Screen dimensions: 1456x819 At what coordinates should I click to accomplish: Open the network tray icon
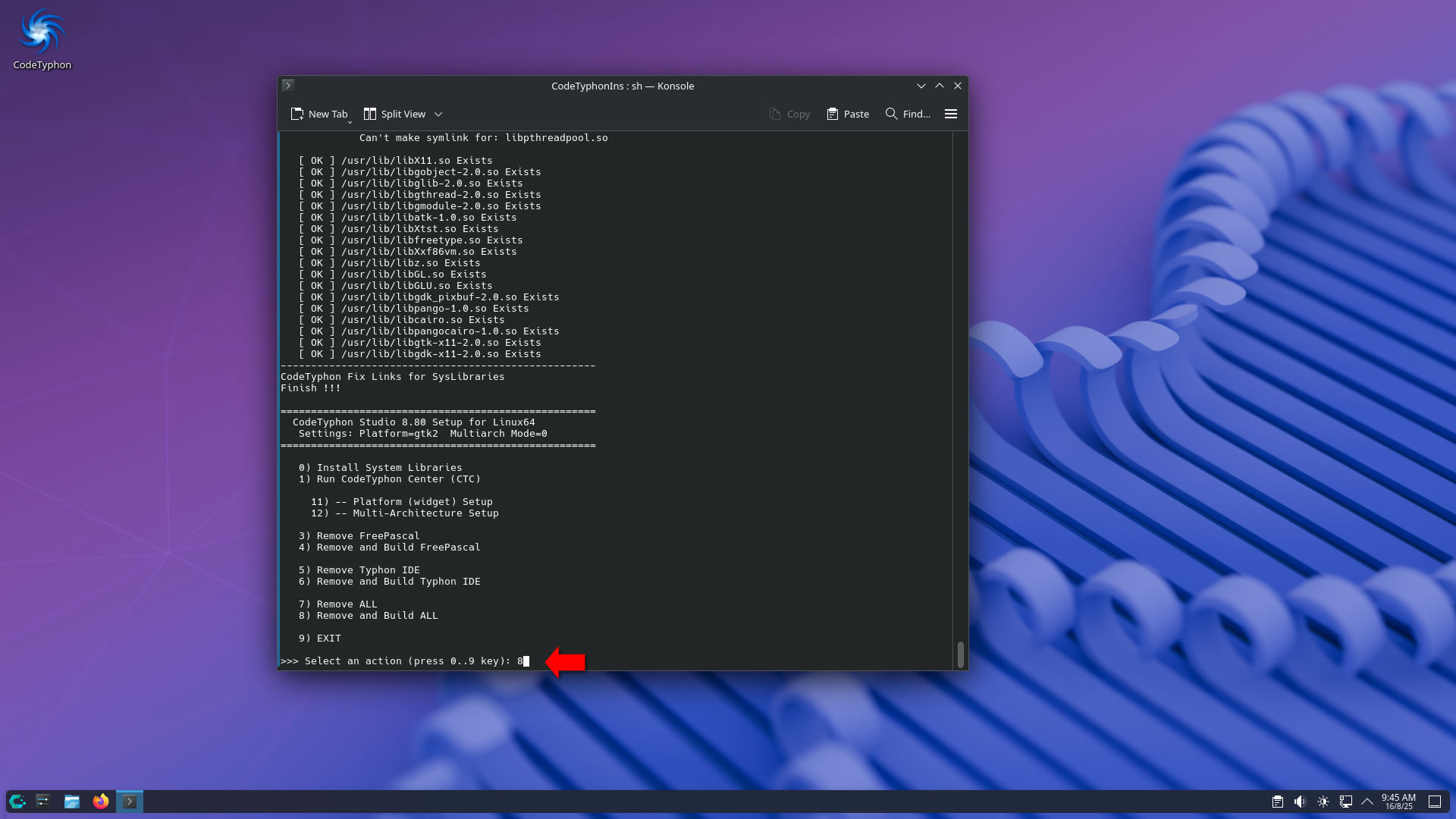[1346, 802]
